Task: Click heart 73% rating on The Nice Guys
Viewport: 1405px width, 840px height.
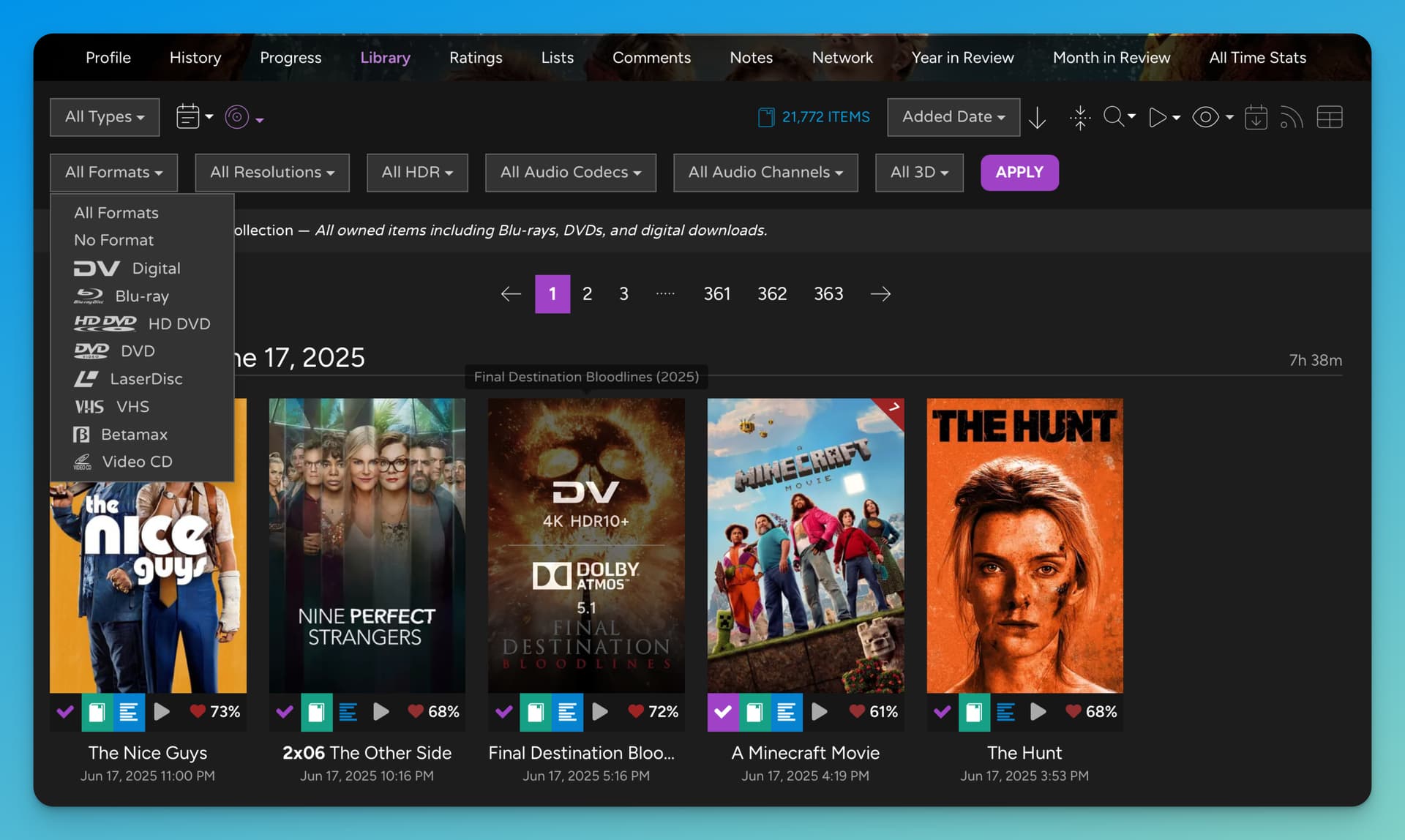Action: (215, 712)
